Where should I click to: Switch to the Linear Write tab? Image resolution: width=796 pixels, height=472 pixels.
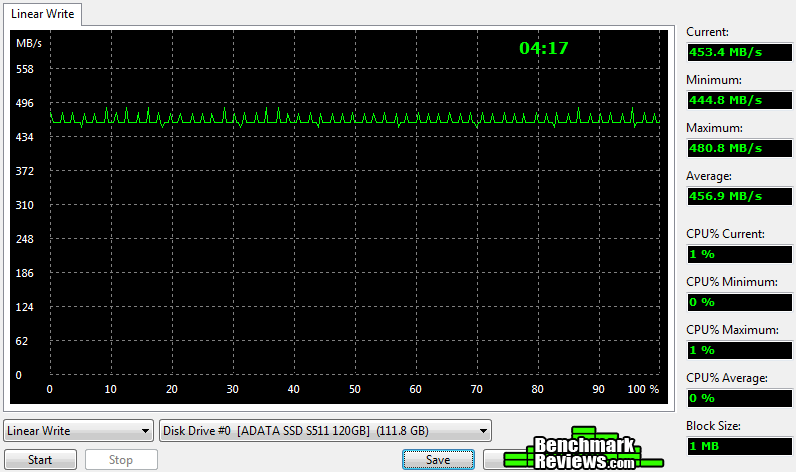43,14
